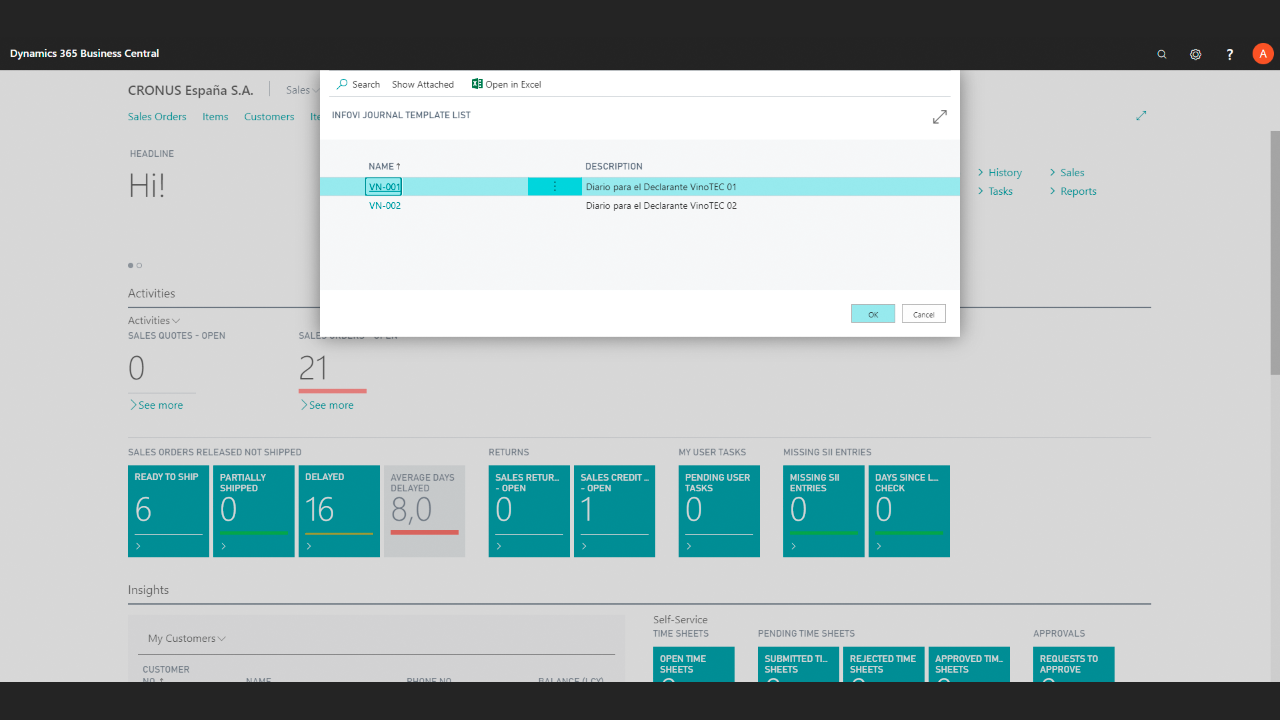The height and width of the screenshot is (720, 1280).
Task: Select the VN-001 journal template
Action: coord(384,187)
